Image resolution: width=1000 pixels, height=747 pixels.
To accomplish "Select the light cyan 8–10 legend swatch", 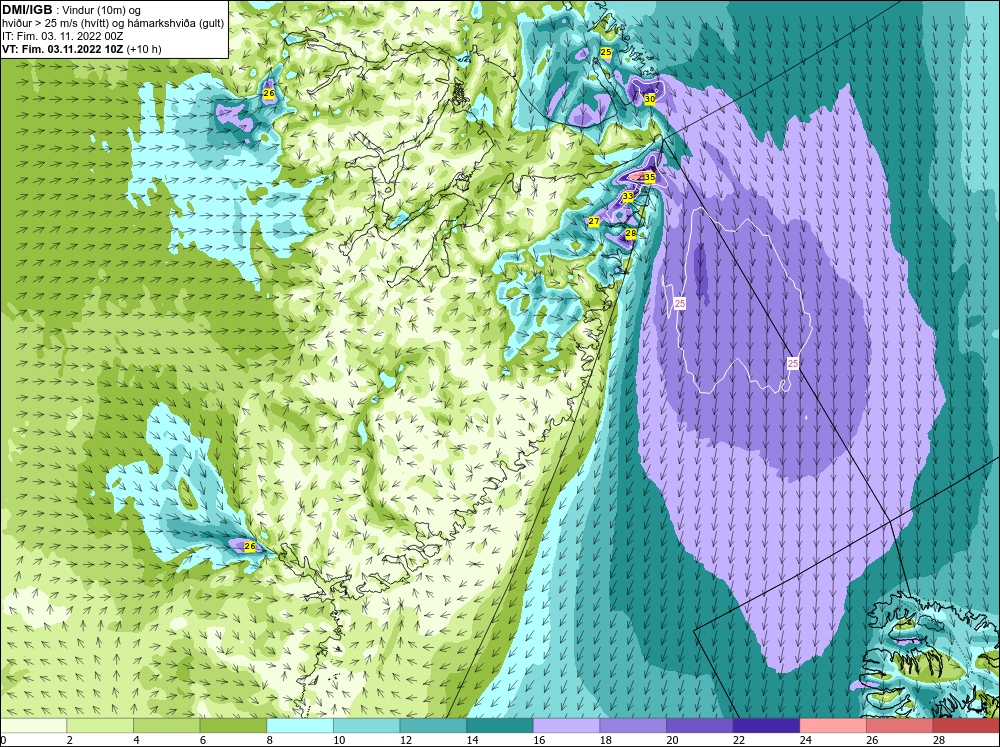I will point(300,726).
